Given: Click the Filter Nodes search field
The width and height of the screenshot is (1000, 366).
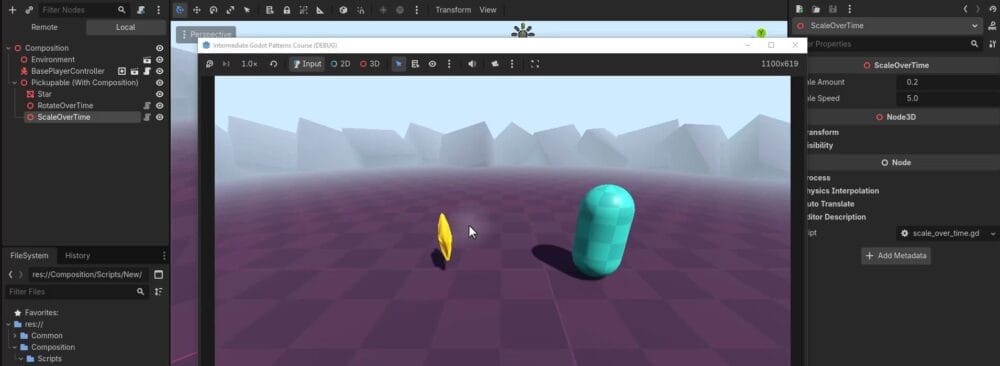Looking at the screenshot, I should coord(83,10).
